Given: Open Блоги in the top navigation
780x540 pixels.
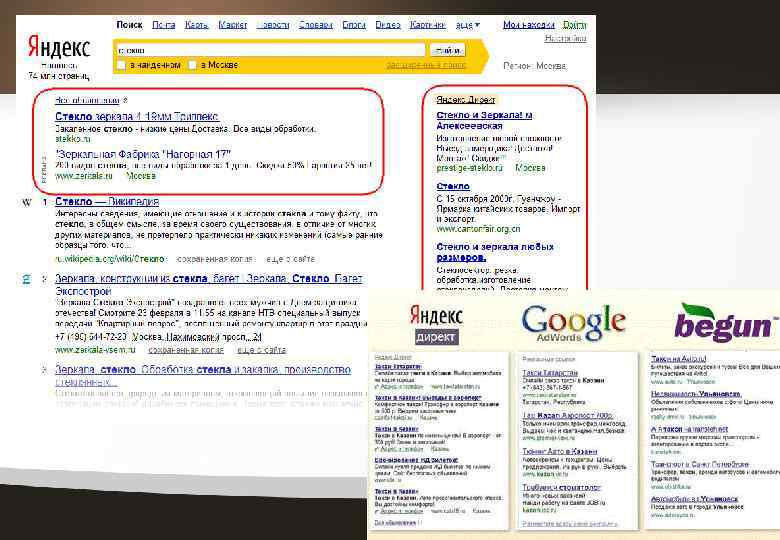Looking at the screenshot, I should (354, 25).
